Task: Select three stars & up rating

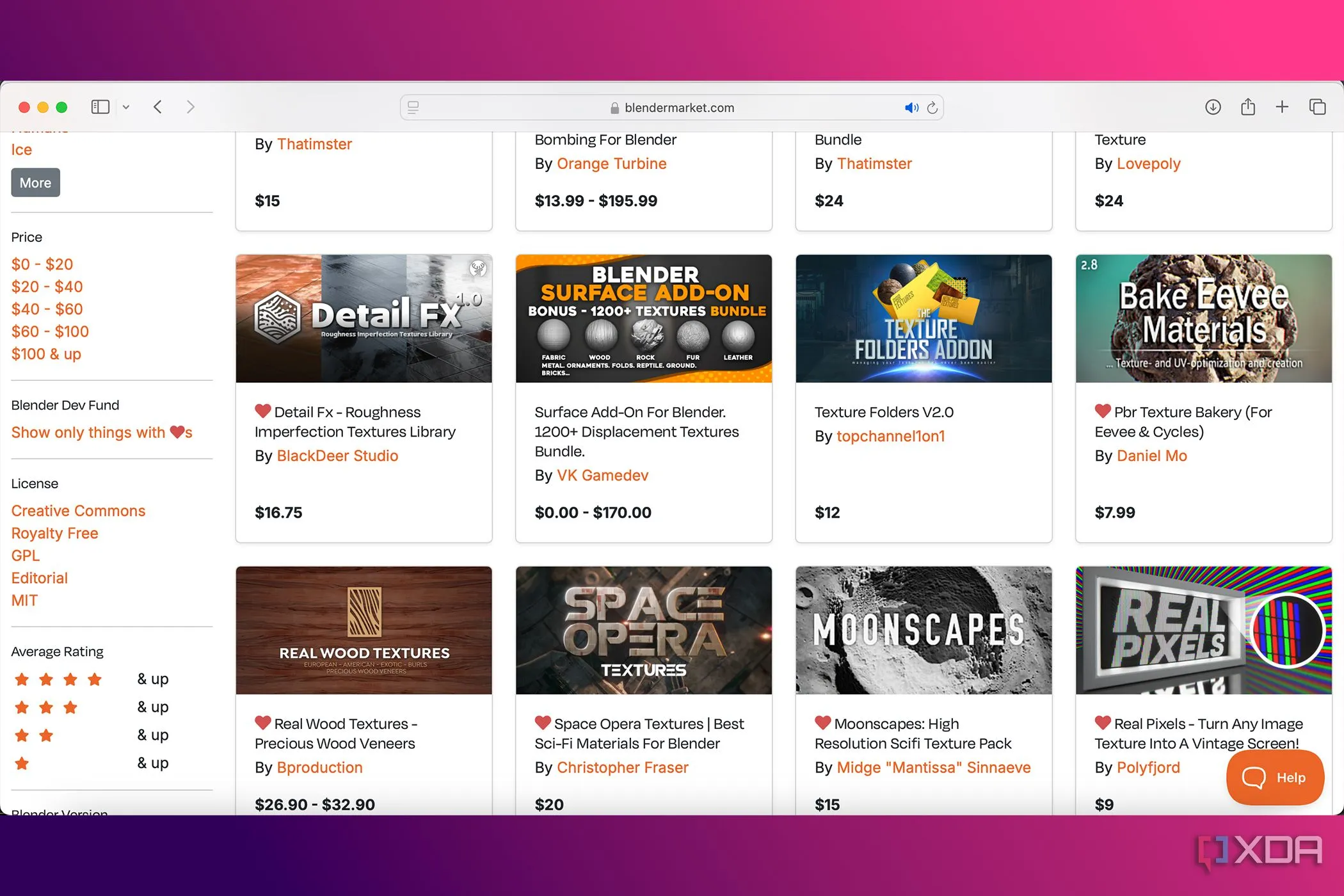Action: [x=90, y=707]
